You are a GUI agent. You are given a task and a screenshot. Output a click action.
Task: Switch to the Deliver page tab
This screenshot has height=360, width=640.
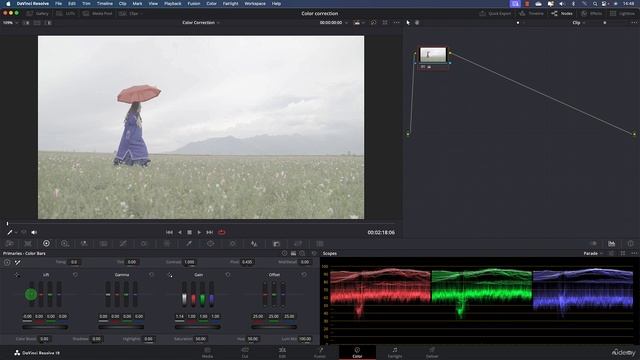432,352
